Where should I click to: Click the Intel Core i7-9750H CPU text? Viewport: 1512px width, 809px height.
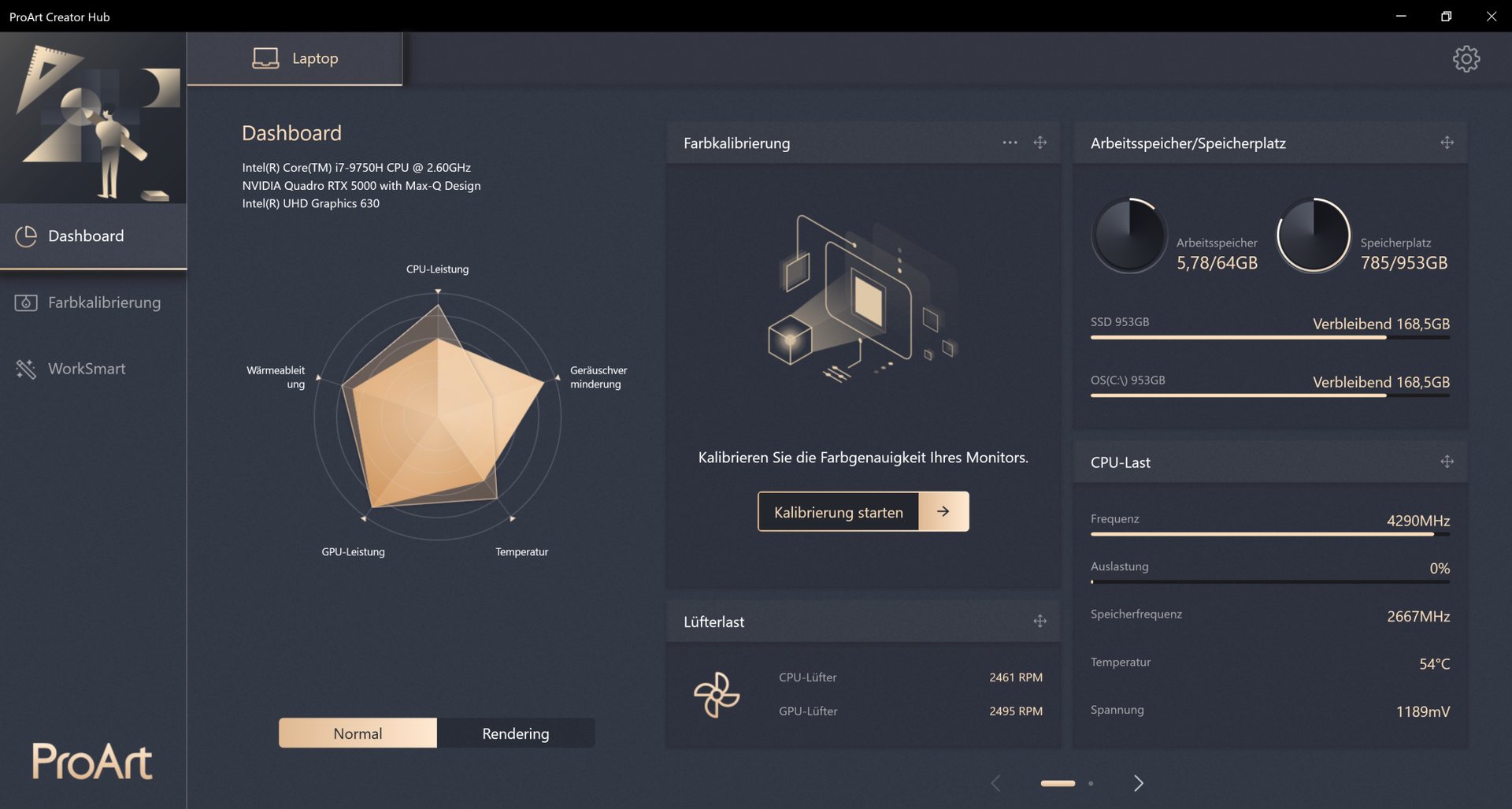(x=356, y=168)
